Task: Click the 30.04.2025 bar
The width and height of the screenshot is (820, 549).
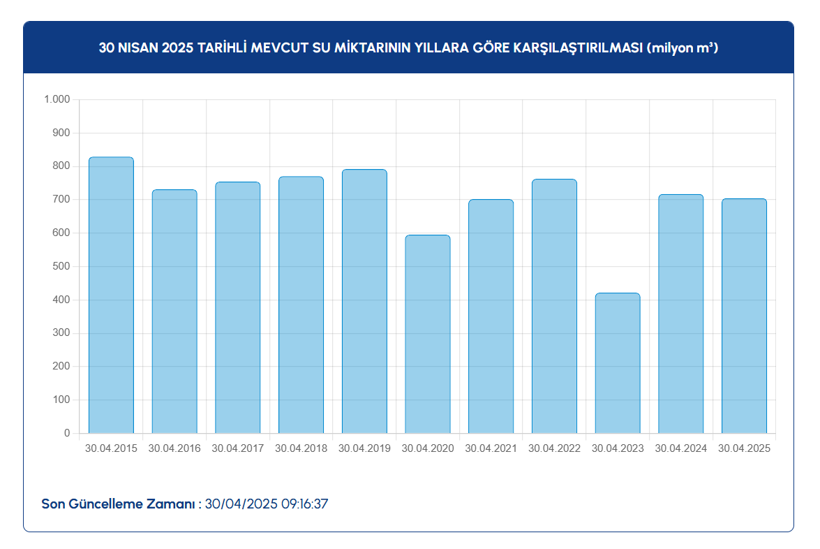Action: pos(744,316)
